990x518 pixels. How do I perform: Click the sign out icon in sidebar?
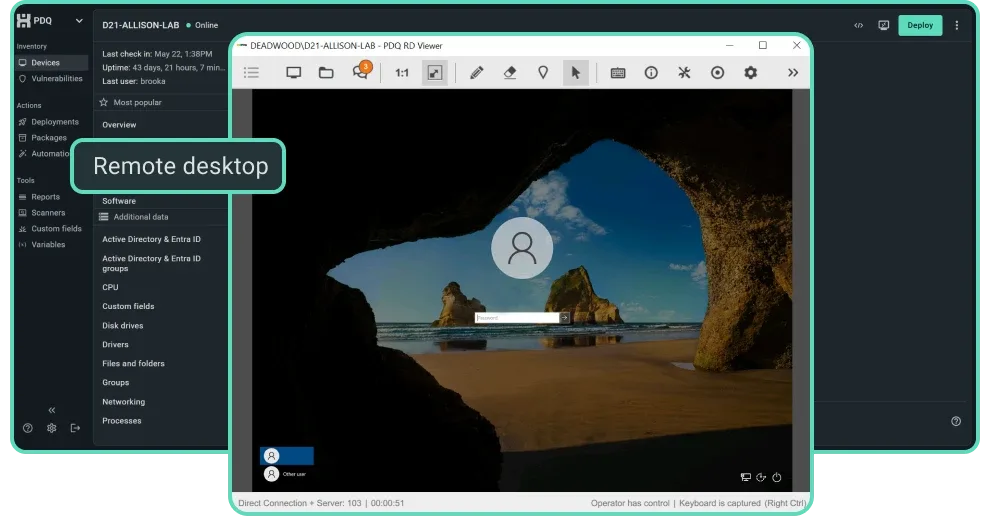point(75,428)
